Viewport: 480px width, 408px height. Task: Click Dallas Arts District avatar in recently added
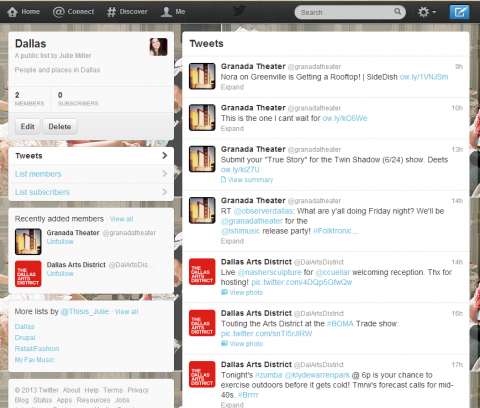point(28,274)
